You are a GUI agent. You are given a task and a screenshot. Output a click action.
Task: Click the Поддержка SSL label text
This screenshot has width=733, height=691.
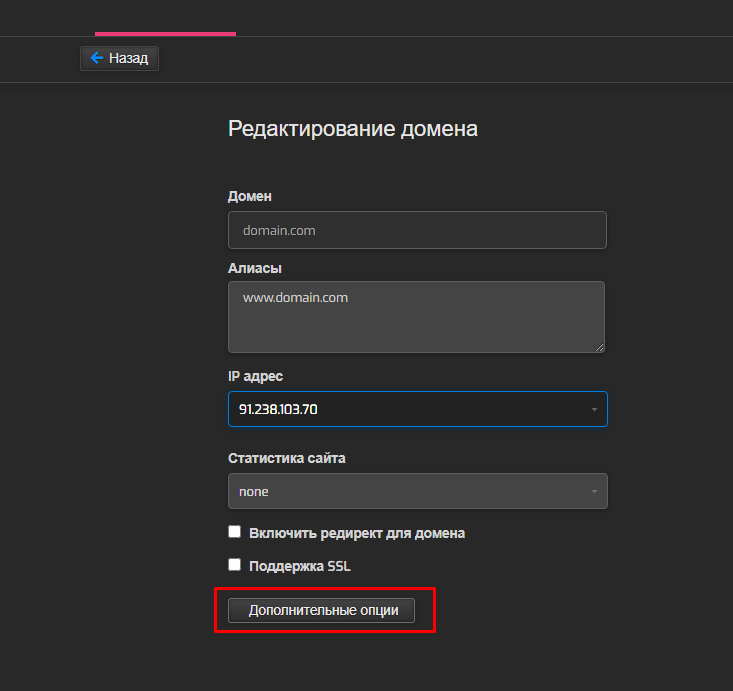click(x=300, y=566)
